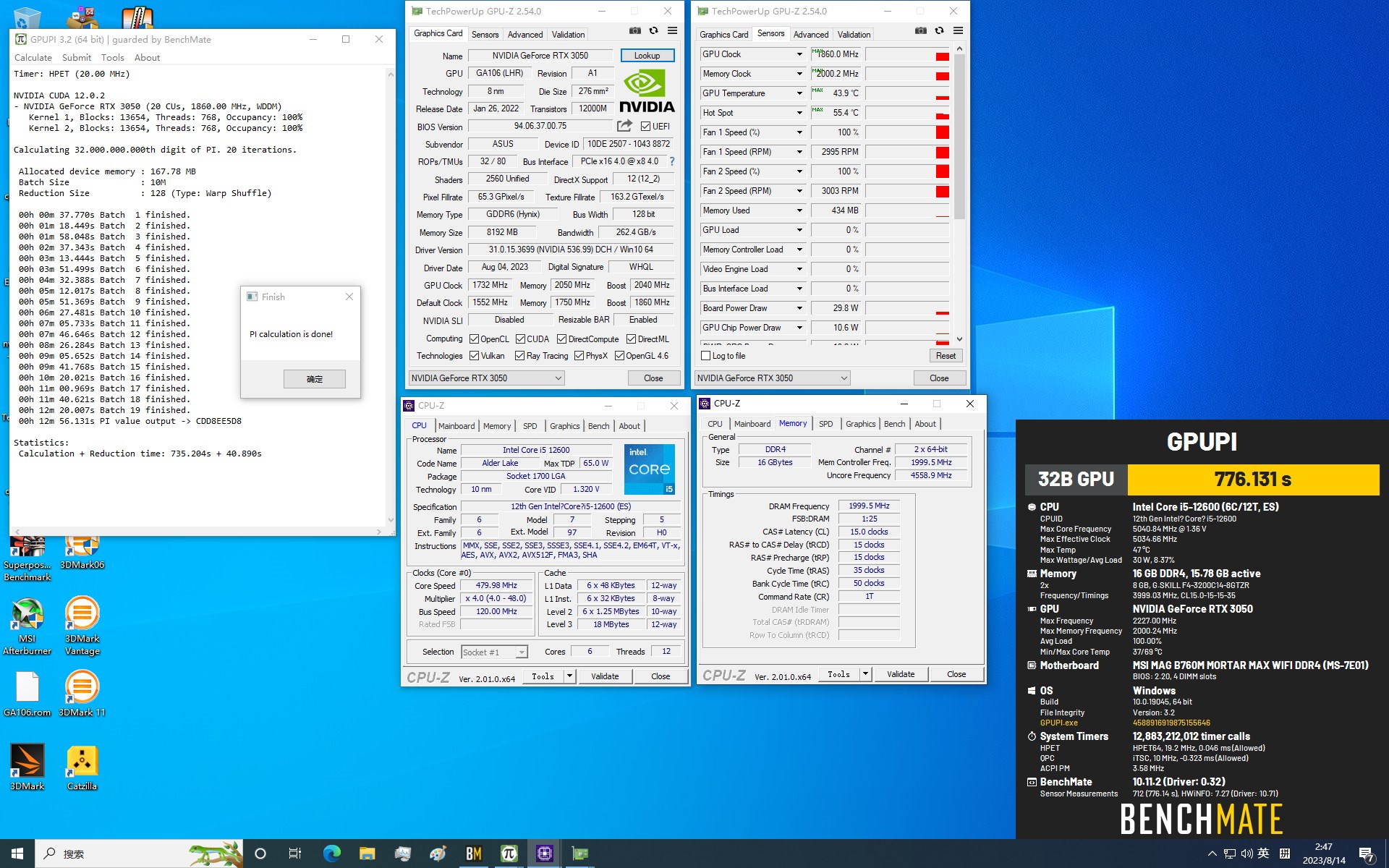Image resolution: width=1389 pixels, height=868 pixels.
Task: Click BIOS export share icon in GPU-Z
Action: [x=624, y=126]
